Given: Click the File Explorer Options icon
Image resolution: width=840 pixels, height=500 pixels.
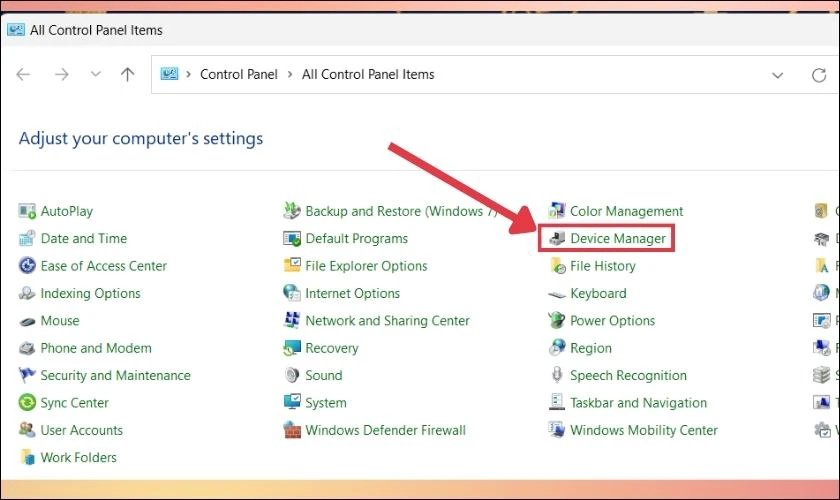Looking at the screenshot, I should coord(292,265).
